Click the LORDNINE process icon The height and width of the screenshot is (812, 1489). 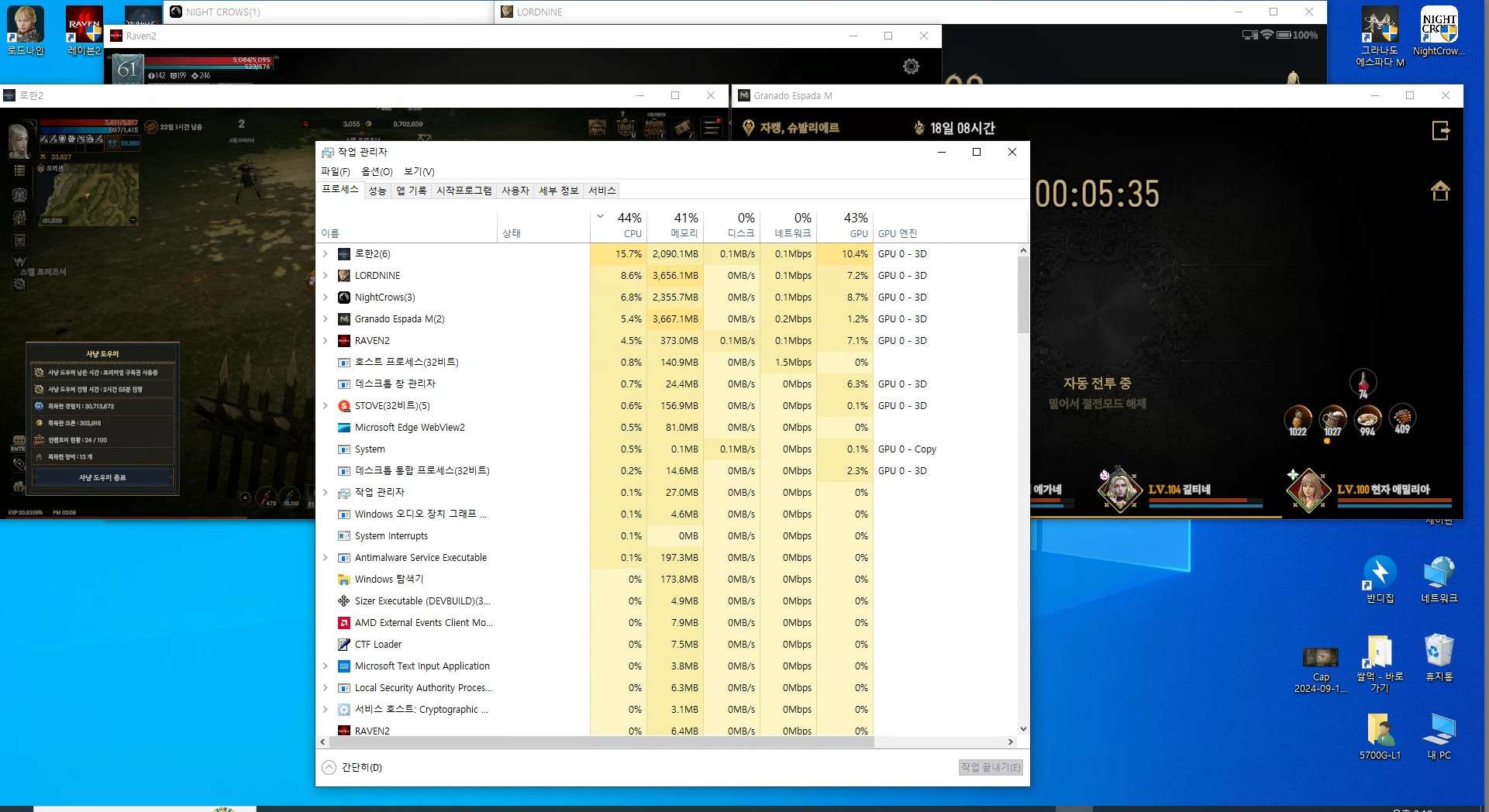pyautogui.click(x=344, y=276)
